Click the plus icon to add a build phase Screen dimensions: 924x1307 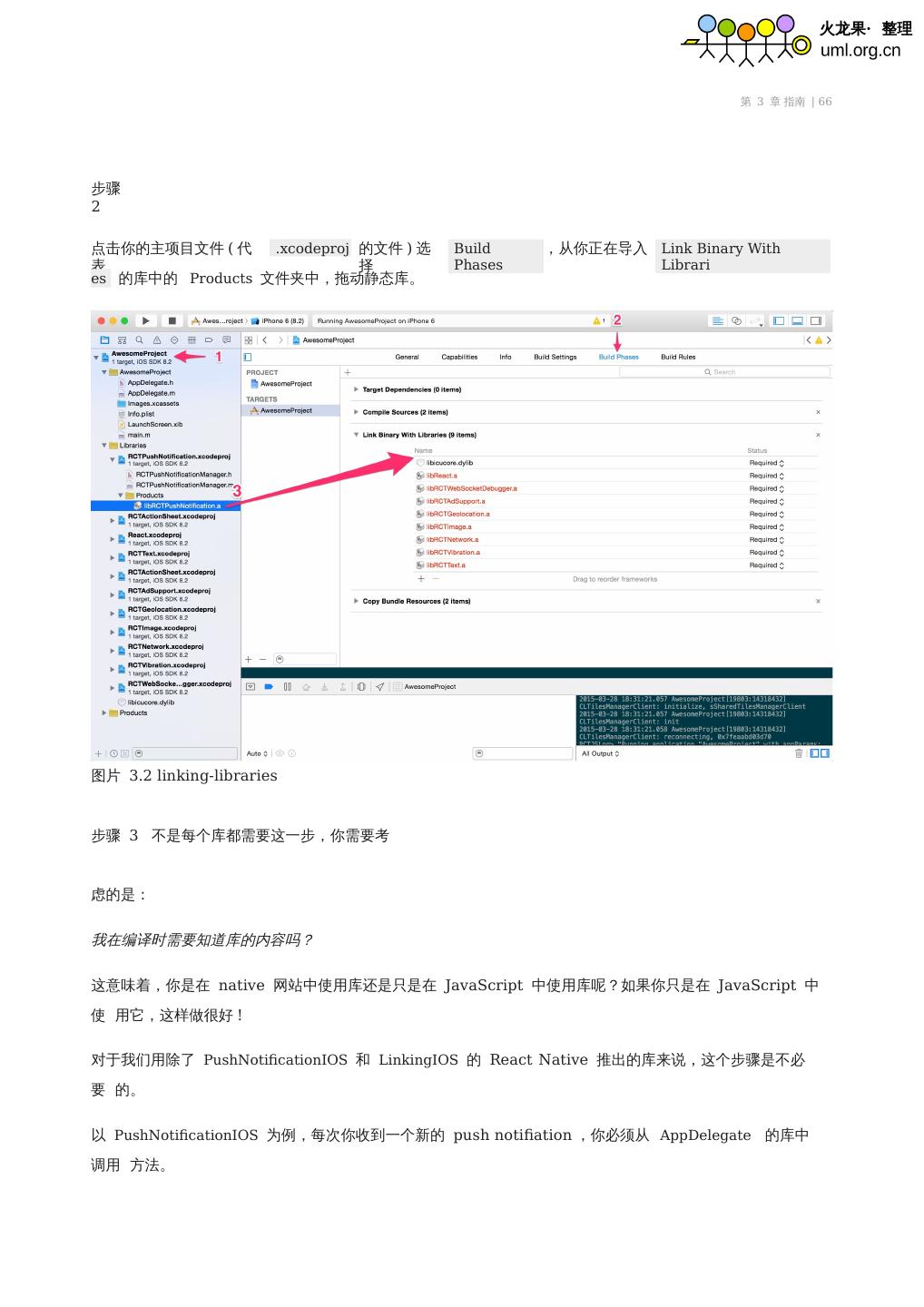(347, 372)
